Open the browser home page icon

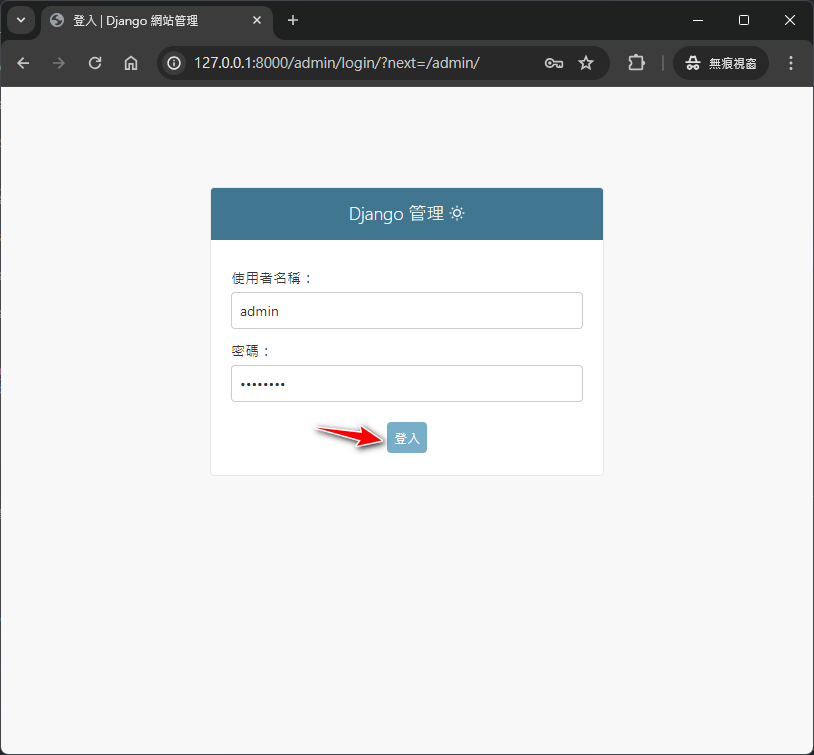coord(131,63)
